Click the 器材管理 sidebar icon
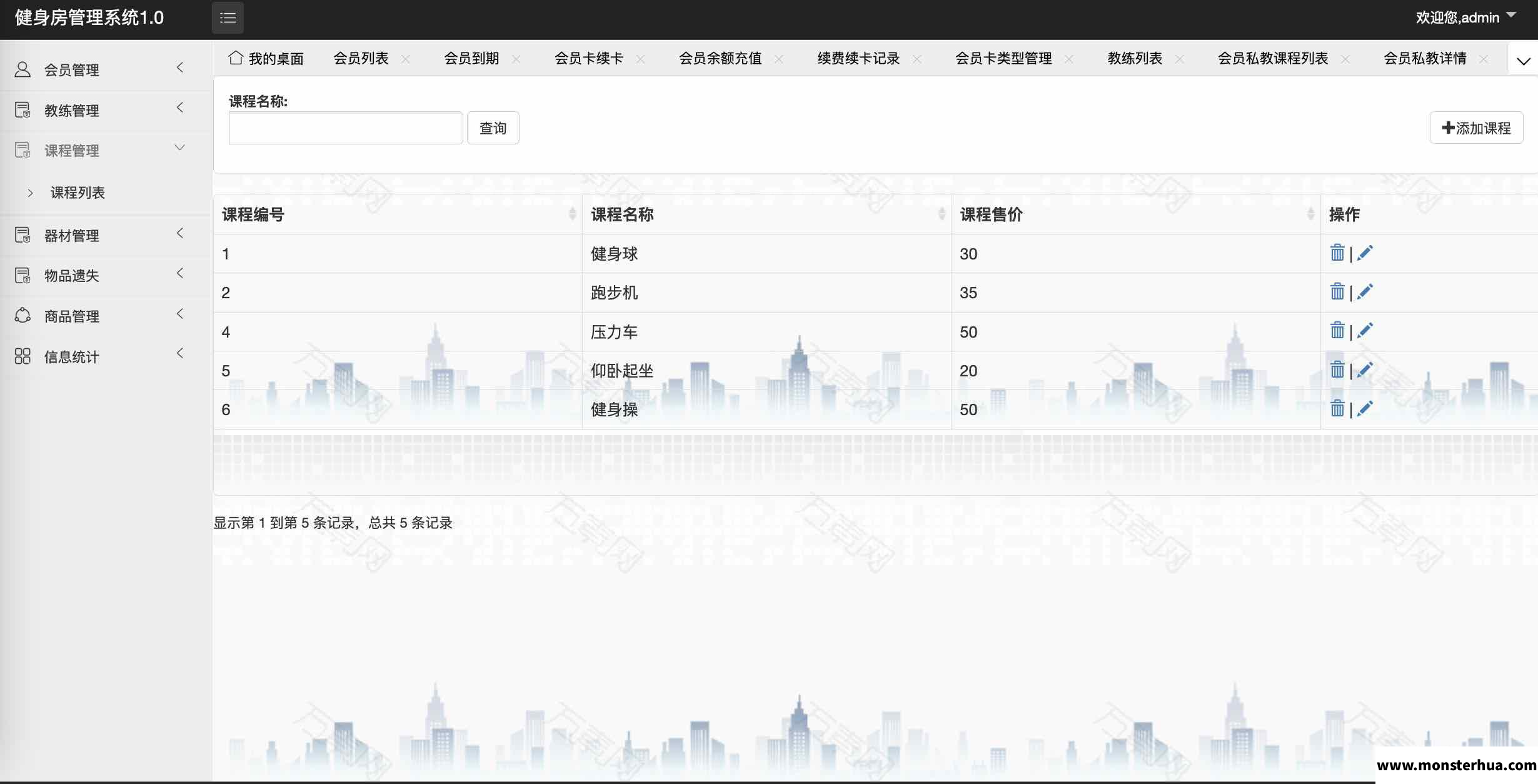1538x784 pixels. click(x=23, y=235)
